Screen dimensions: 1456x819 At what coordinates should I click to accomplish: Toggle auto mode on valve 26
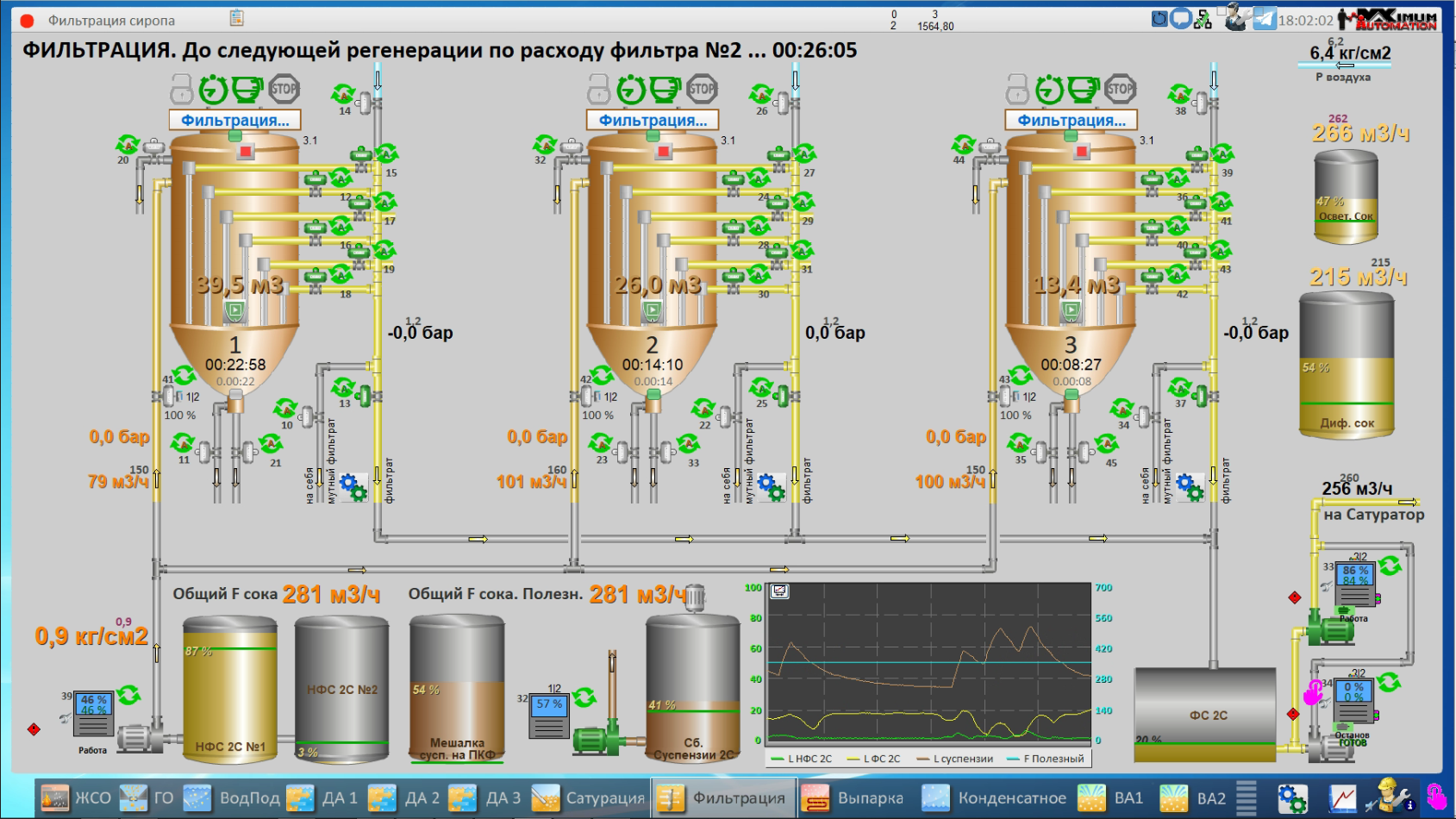coord(760,93)
